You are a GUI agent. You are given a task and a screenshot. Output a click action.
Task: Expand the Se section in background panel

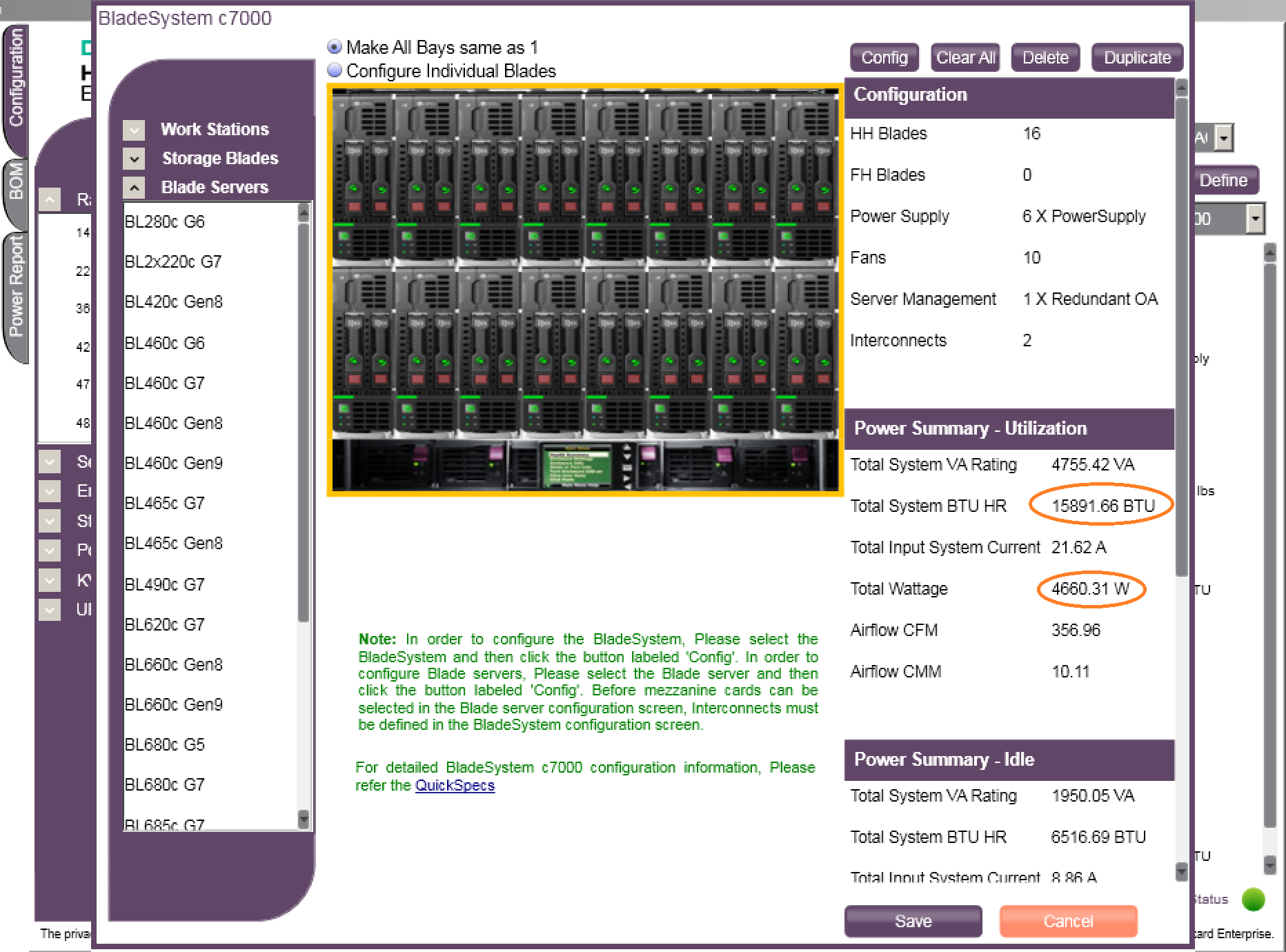pyautogui.click(x=50, y=462)
